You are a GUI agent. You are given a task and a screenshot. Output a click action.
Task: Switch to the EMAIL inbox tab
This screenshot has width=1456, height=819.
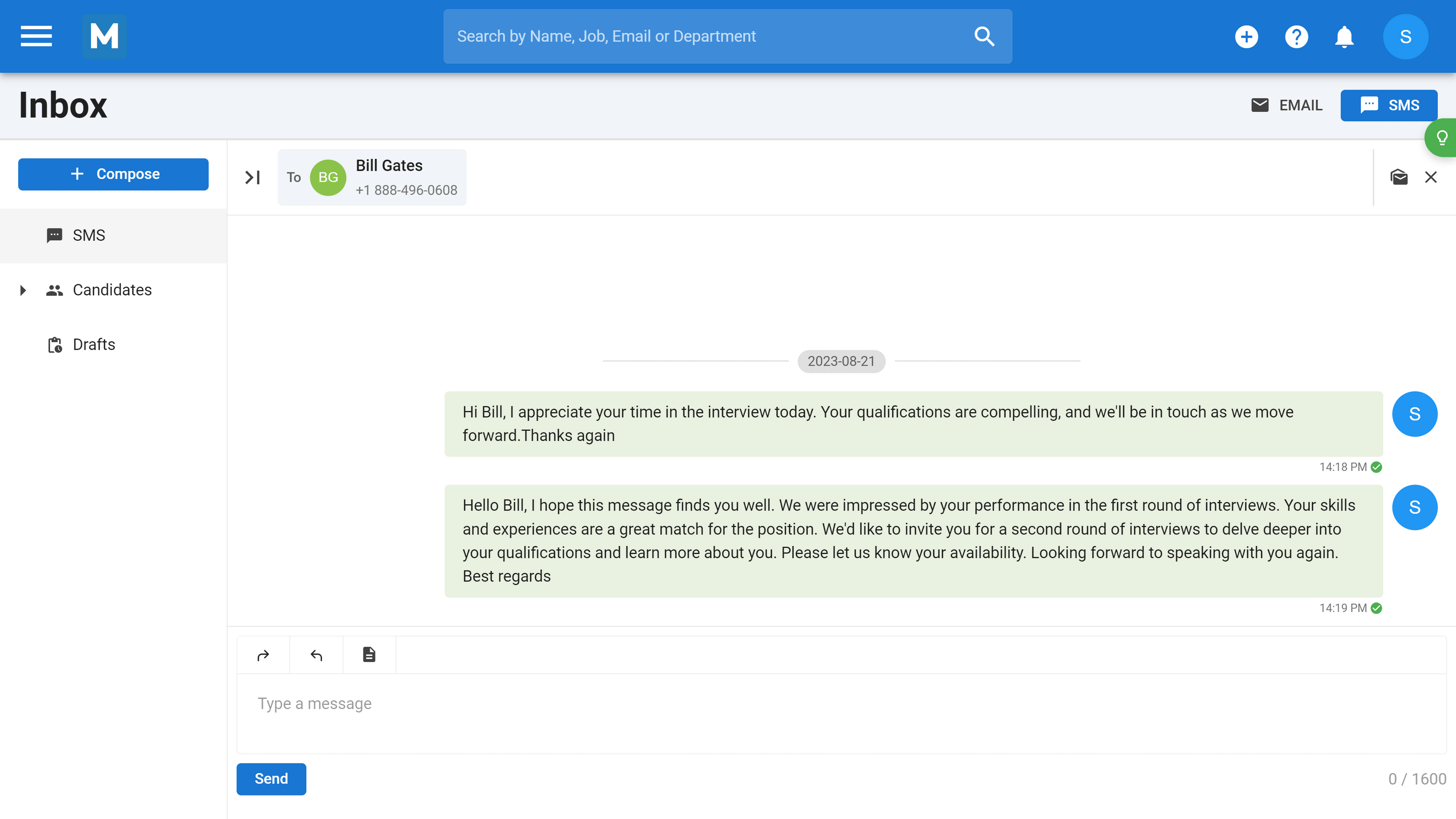tap(1287, 105)
